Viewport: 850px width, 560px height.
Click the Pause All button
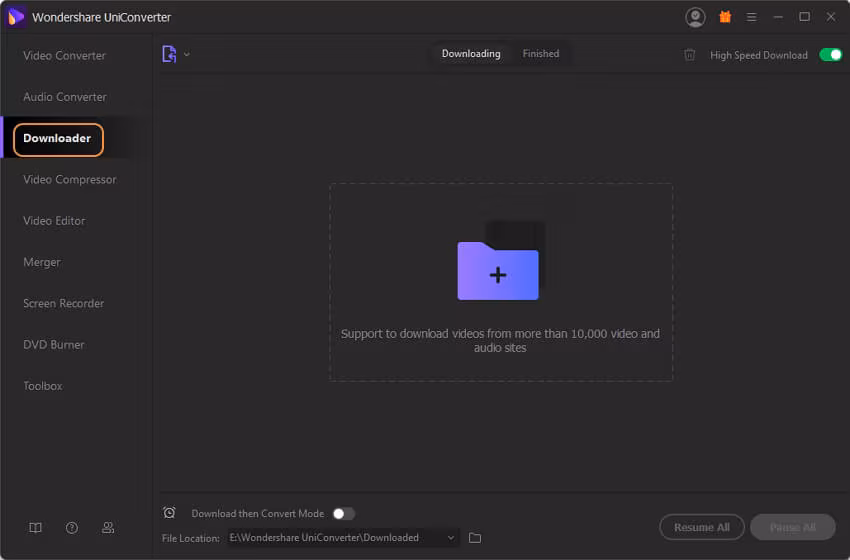(x=793, y=527)
